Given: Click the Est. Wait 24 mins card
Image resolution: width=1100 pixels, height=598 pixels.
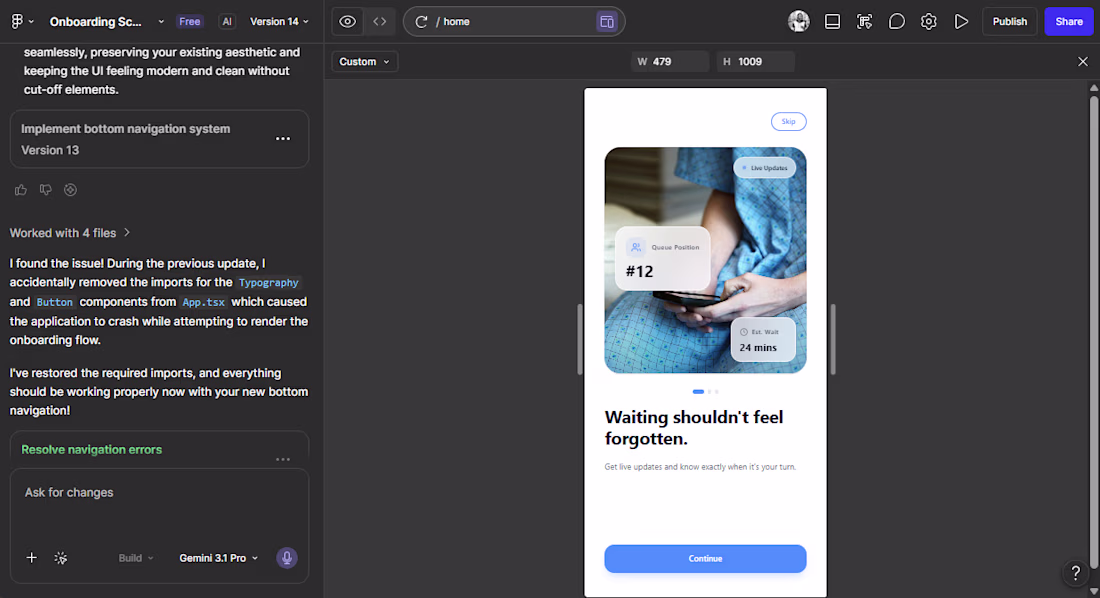Looking at the screenshot, I should [763, 340].
